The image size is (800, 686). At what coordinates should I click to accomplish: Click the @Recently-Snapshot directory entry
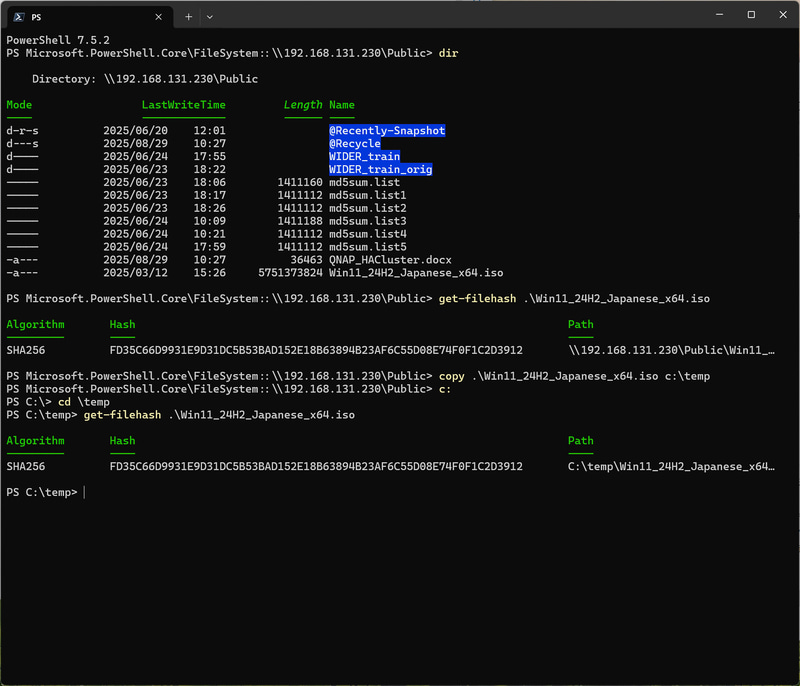click(387, 131)
